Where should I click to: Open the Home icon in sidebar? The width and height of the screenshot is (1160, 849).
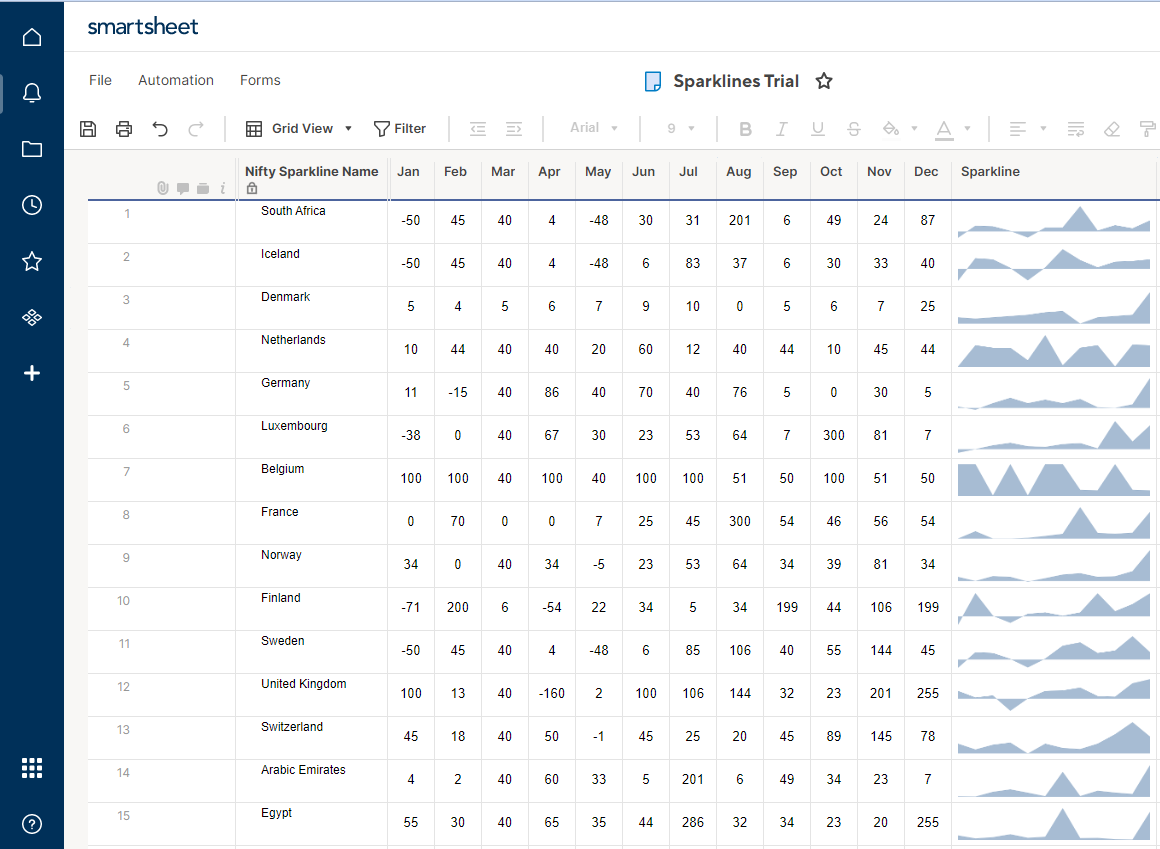click(x=32, y=38)
